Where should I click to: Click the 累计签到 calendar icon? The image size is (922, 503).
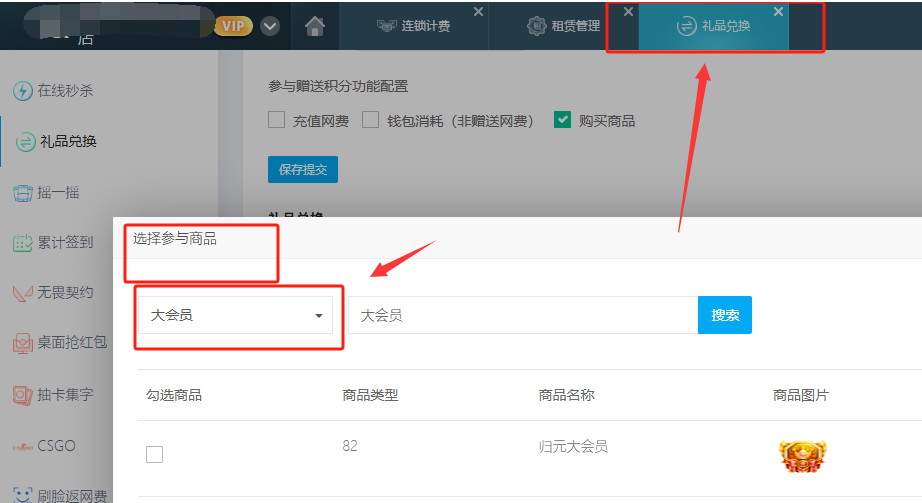pyautogui.click(x=22, y=242)
